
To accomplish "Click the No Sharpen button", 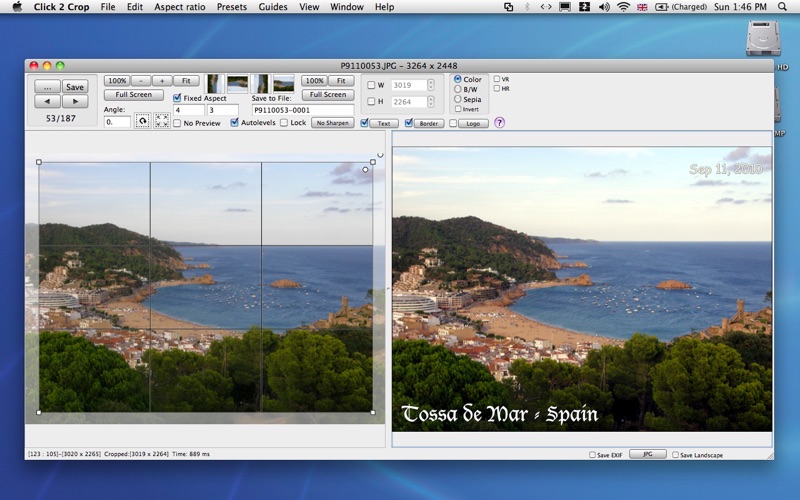I will pyautogui.click(x=333, y=123).
